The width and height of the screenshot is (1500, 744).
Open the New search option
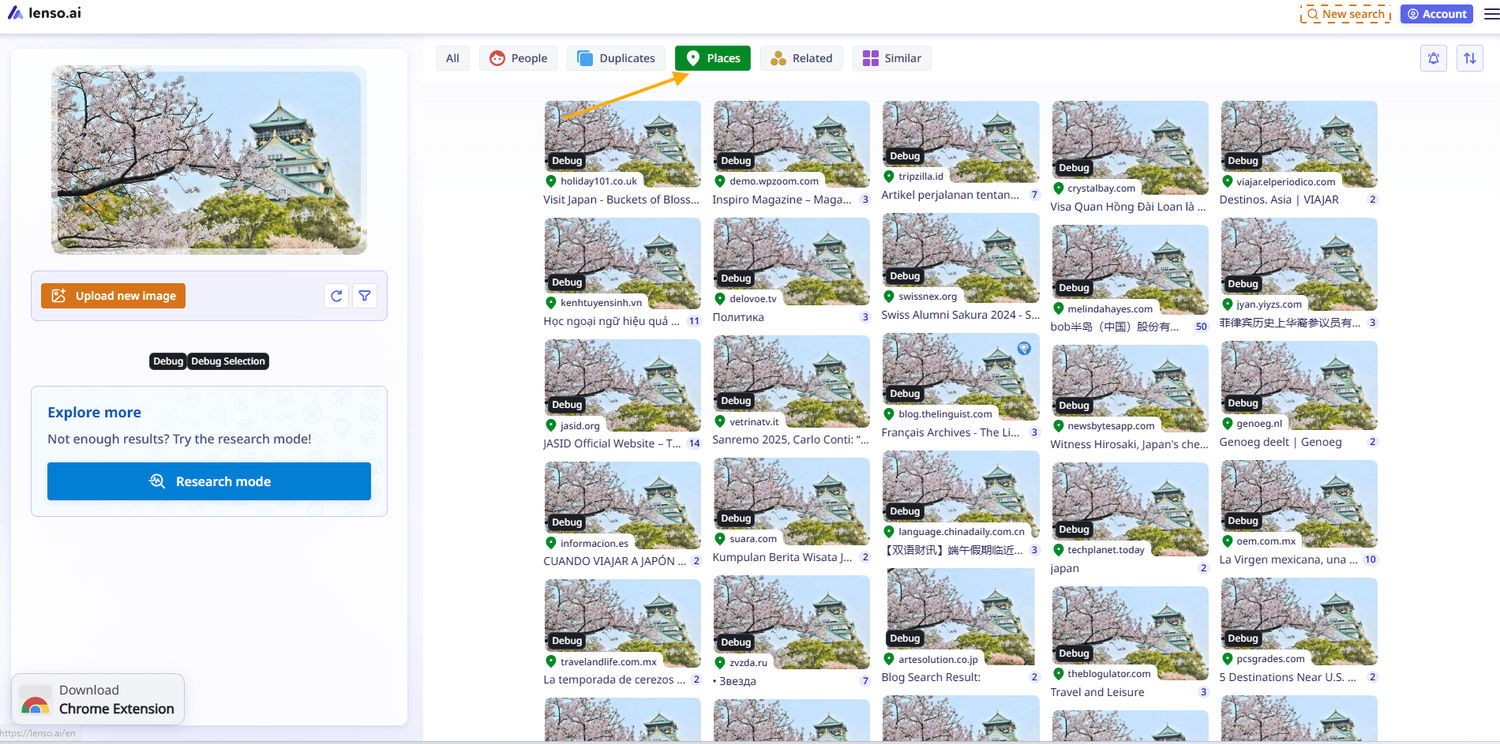pyautogui.click(x=1345, y=13)
